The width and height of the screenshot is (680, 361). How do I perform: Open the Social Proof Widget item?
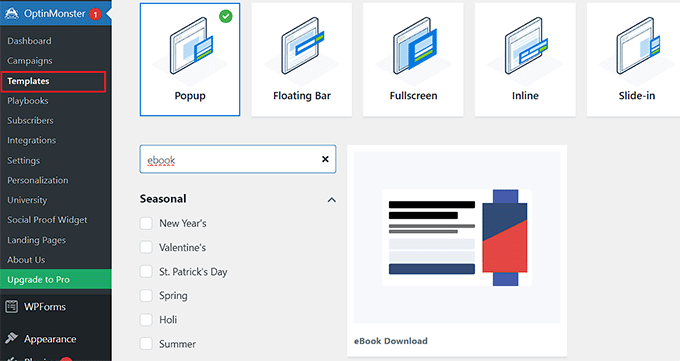point(47,220)
